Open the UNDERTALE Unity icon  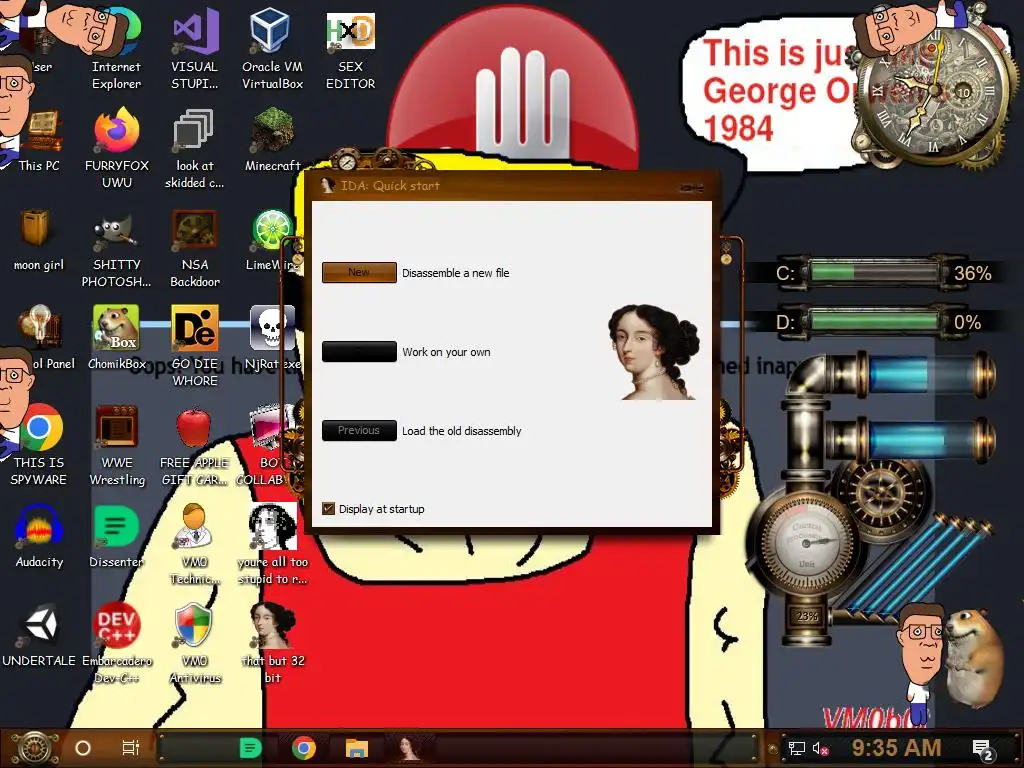coord(39,636)
